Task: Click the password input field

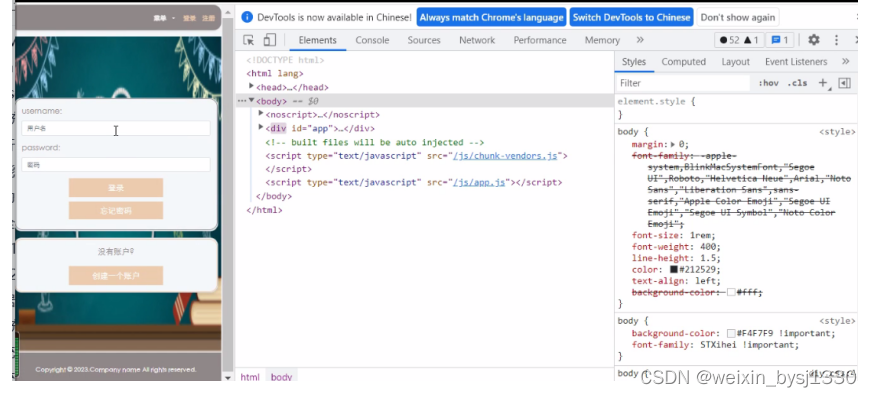Action: pos(116,165)
